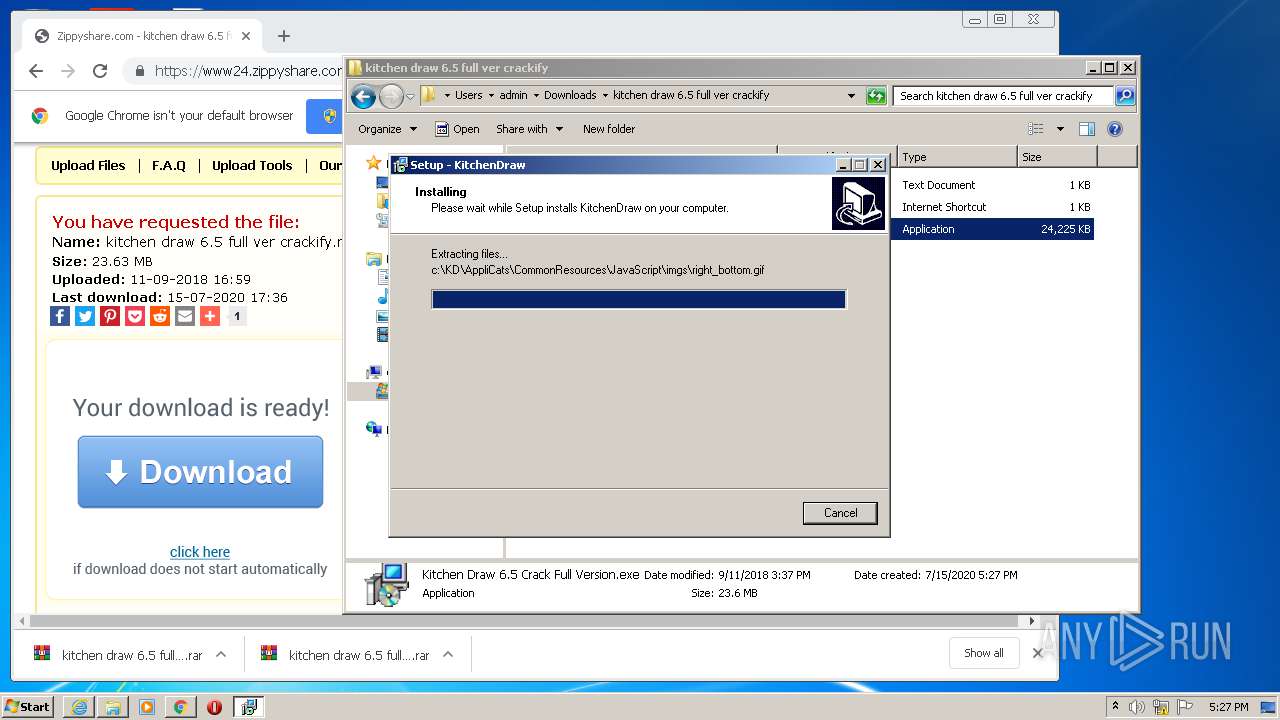Open Windows Explorer from taskbar
This screenshot has width=1280, height=720.
coord(113,706)
